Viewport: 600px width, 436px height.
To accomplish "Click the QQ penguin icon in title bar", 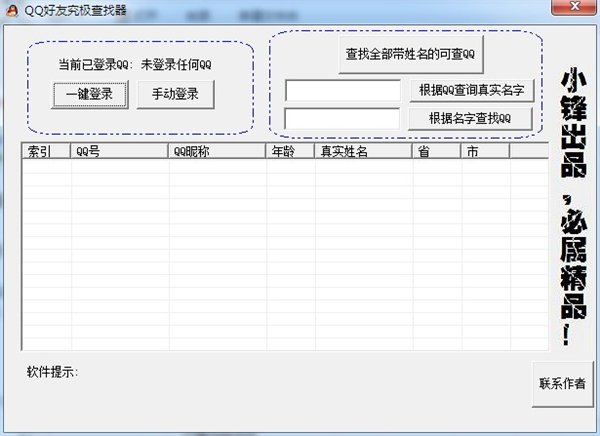I will 12,10.
